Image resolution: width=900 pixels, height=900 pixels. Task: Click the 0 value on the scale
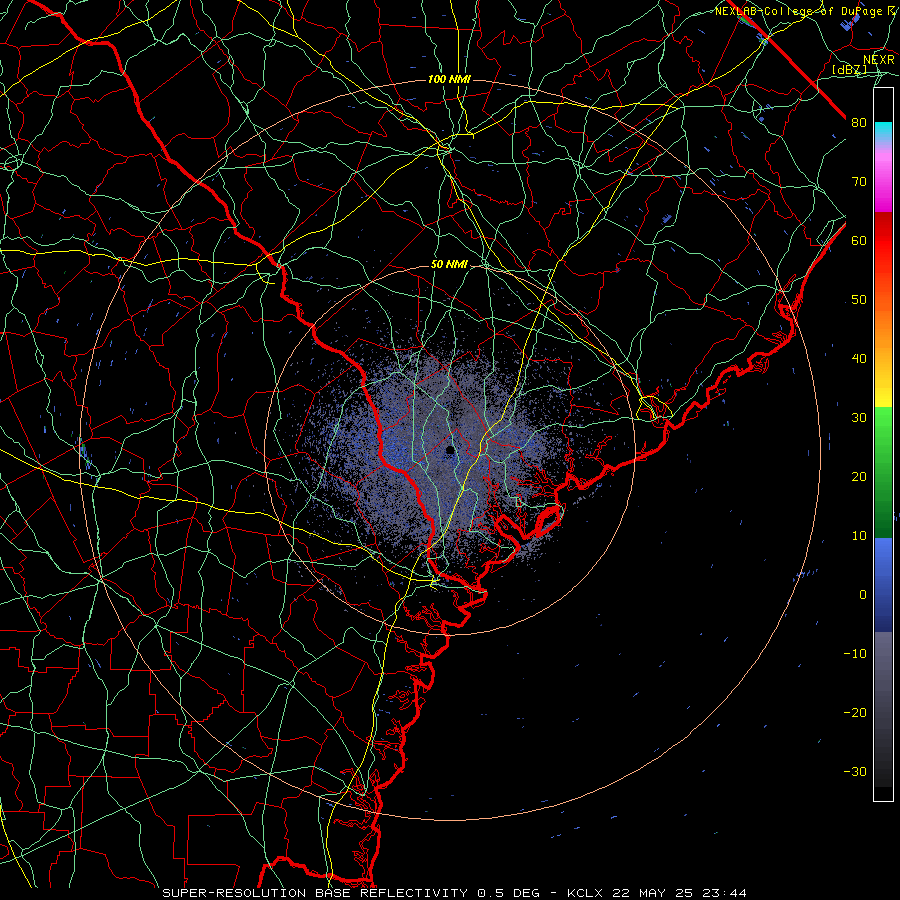(863, 595)
